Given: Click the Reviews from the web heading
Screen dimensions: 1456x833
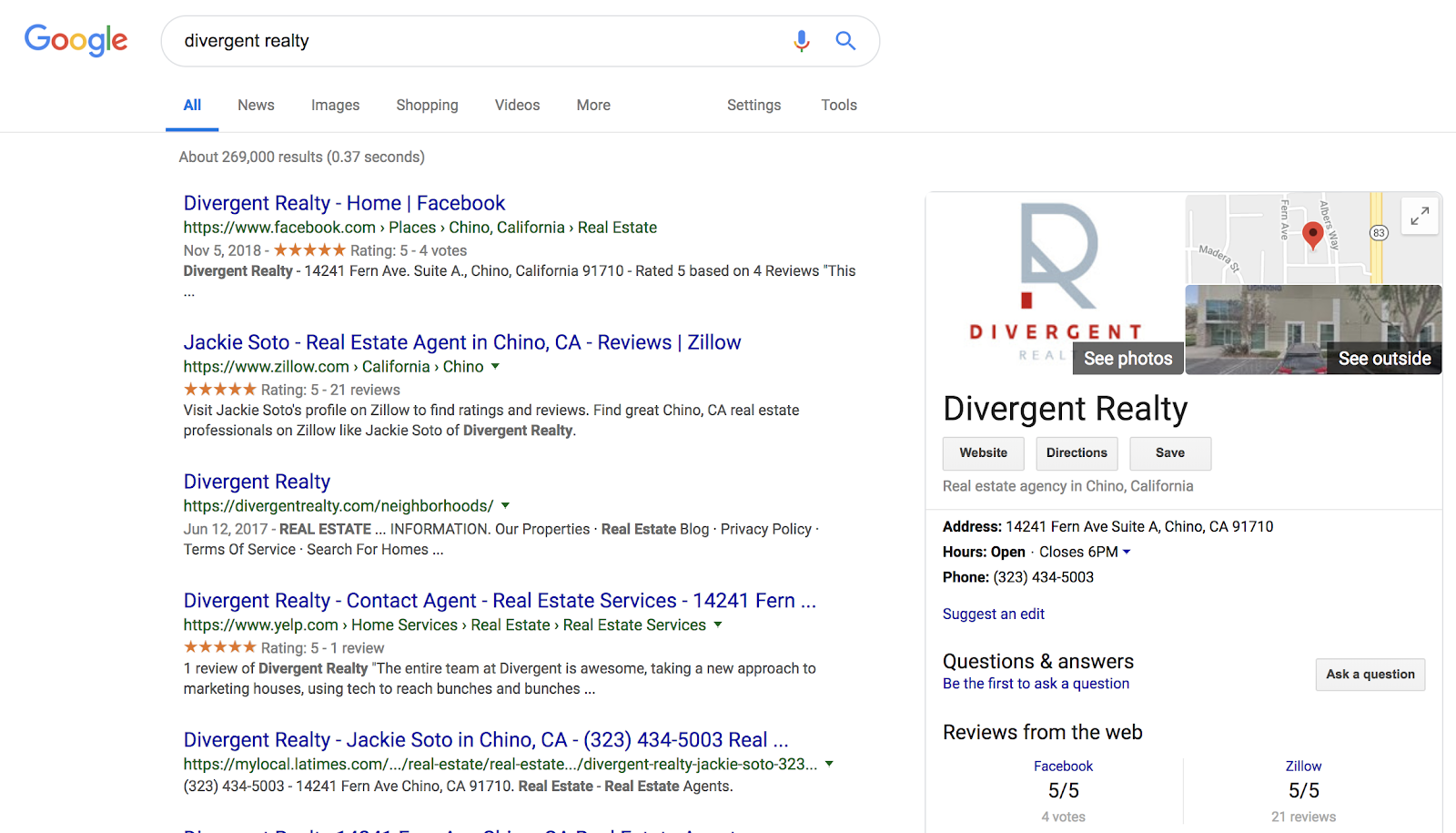Looking at the screenshot, I should click(1043, 733).
